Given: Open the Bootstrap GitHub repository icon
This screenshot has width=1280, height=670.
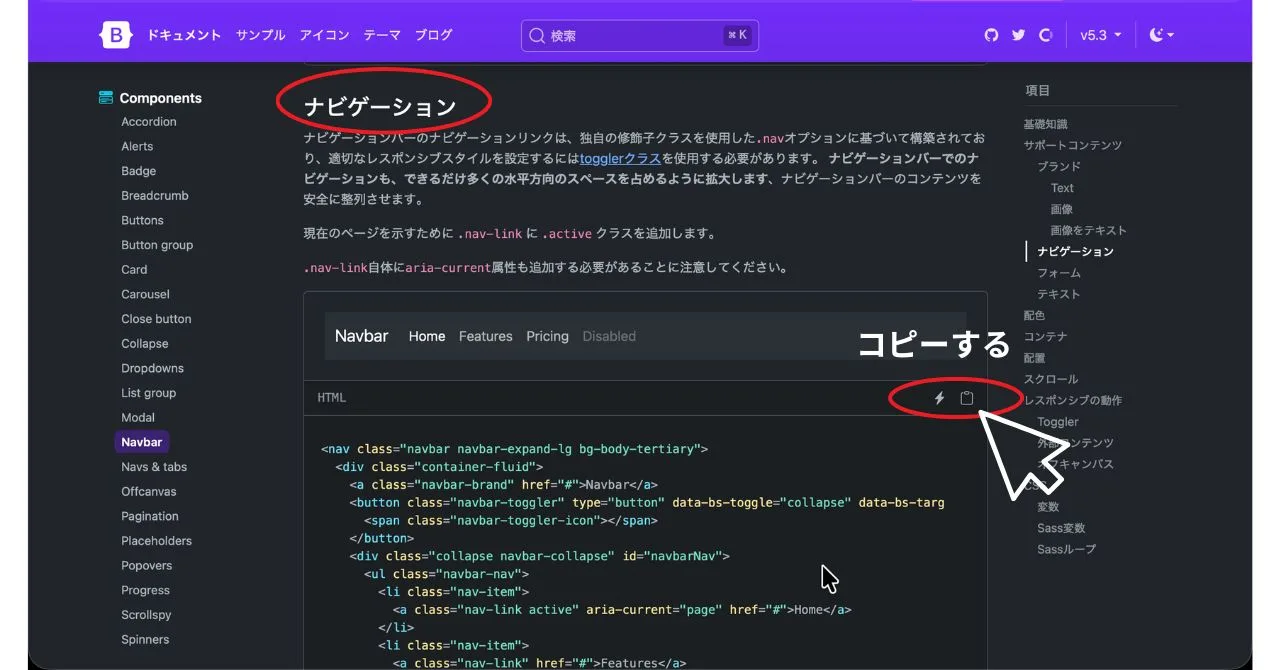Looking at the screenshot, I should point(991,35).
